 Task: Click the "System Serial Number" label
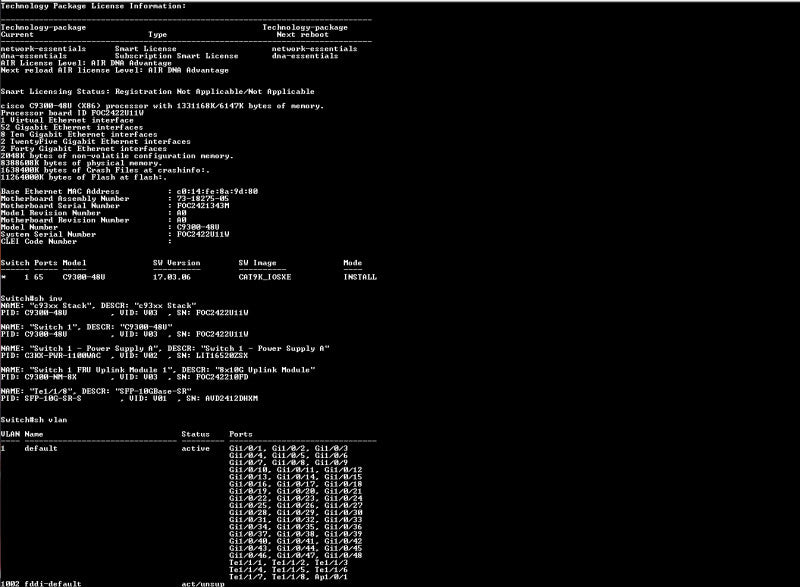coord(48,235)
